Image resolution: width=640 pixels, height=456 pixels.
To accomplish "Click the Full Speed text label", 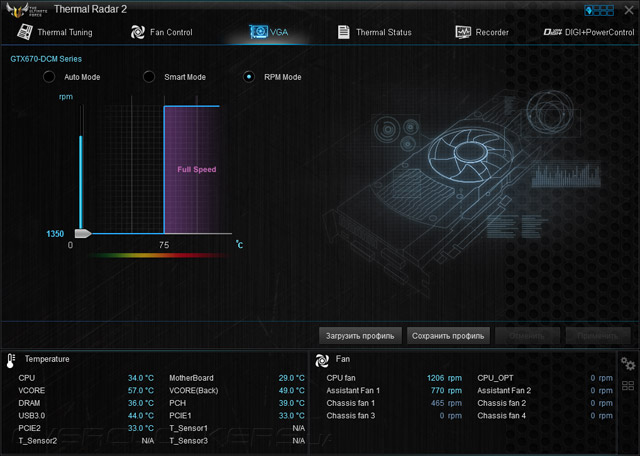I will pos(197,169).
